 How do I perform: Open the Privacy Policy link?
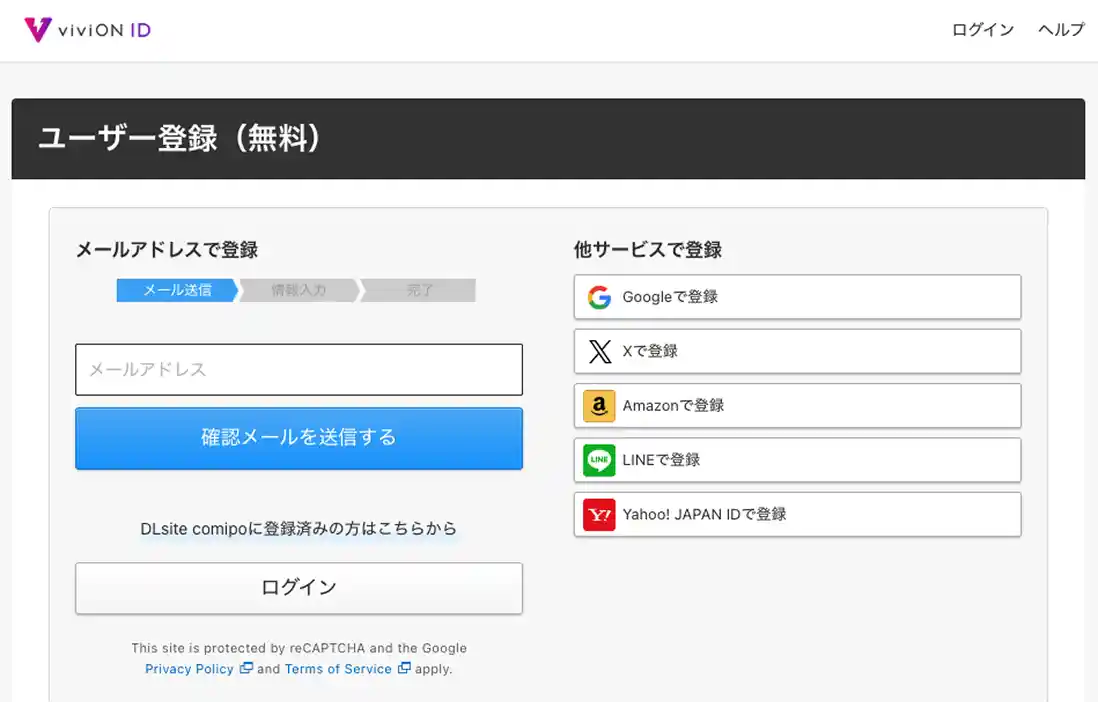189,669
